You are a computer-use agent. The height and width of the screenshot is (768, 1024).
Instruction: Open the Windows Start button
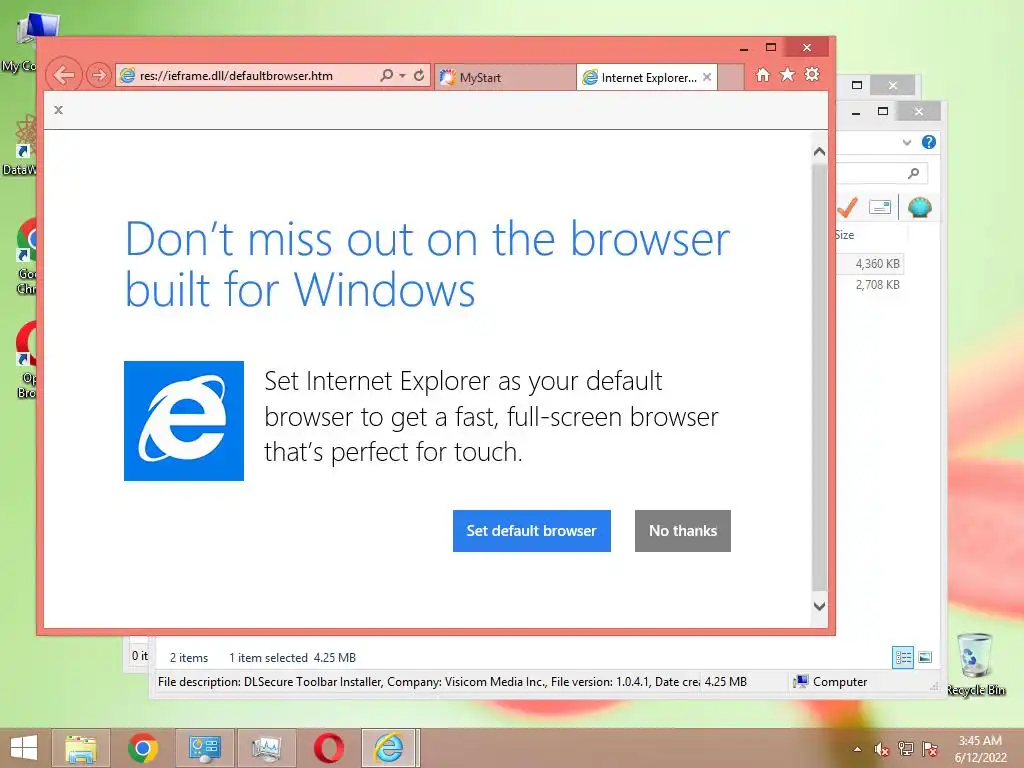point(24,748)
